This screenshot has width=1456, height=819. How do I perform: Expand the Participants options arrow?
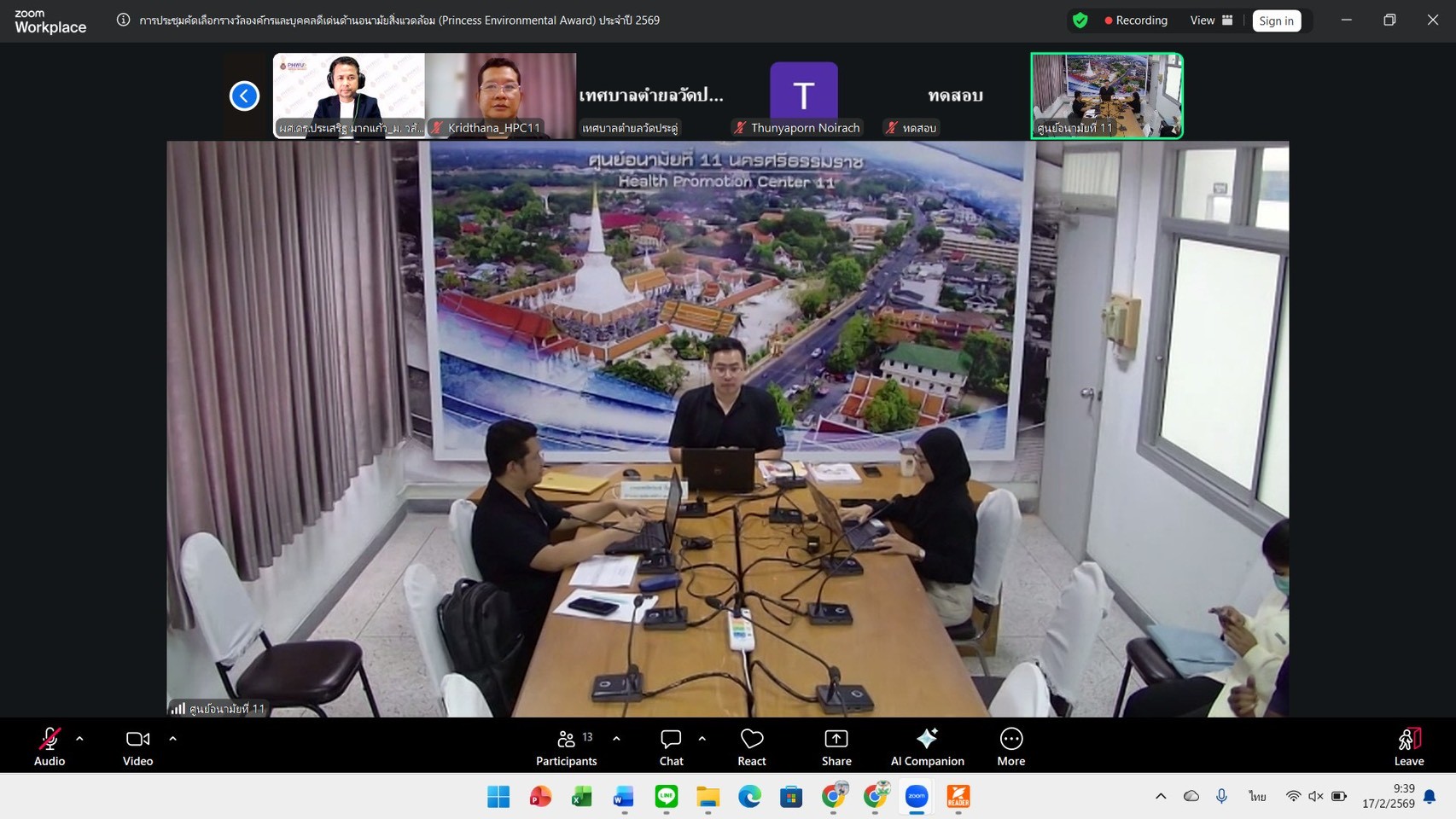(616, 739)
